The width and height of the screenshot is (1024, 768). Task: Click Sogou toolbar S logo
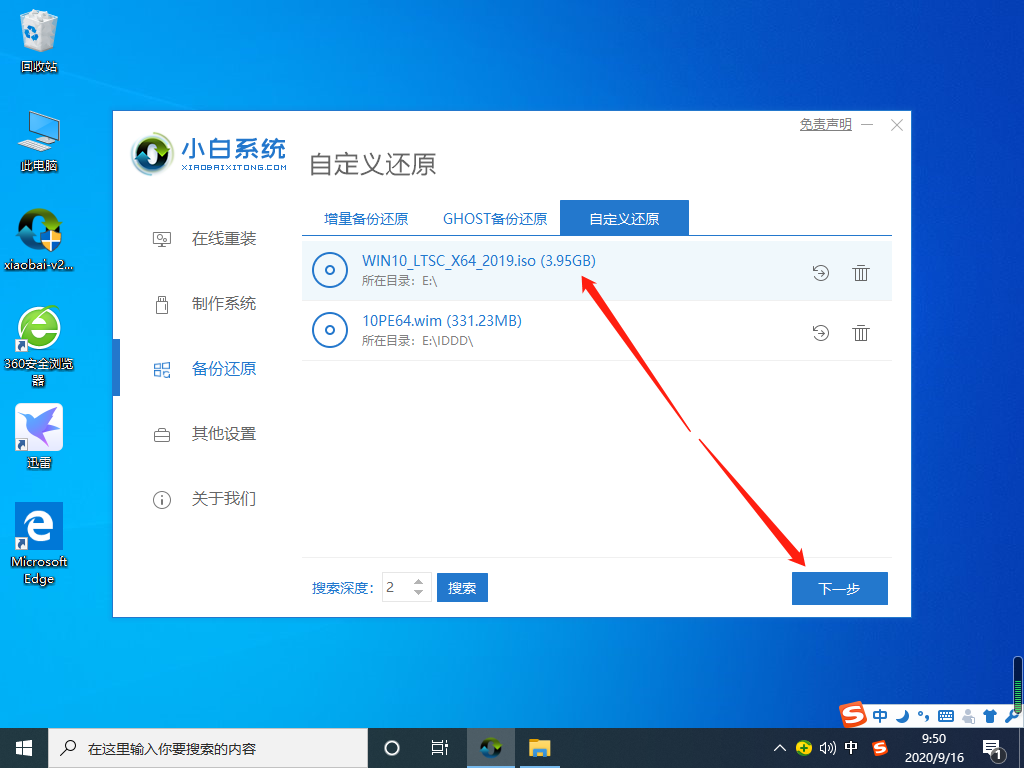click(852, 714)
